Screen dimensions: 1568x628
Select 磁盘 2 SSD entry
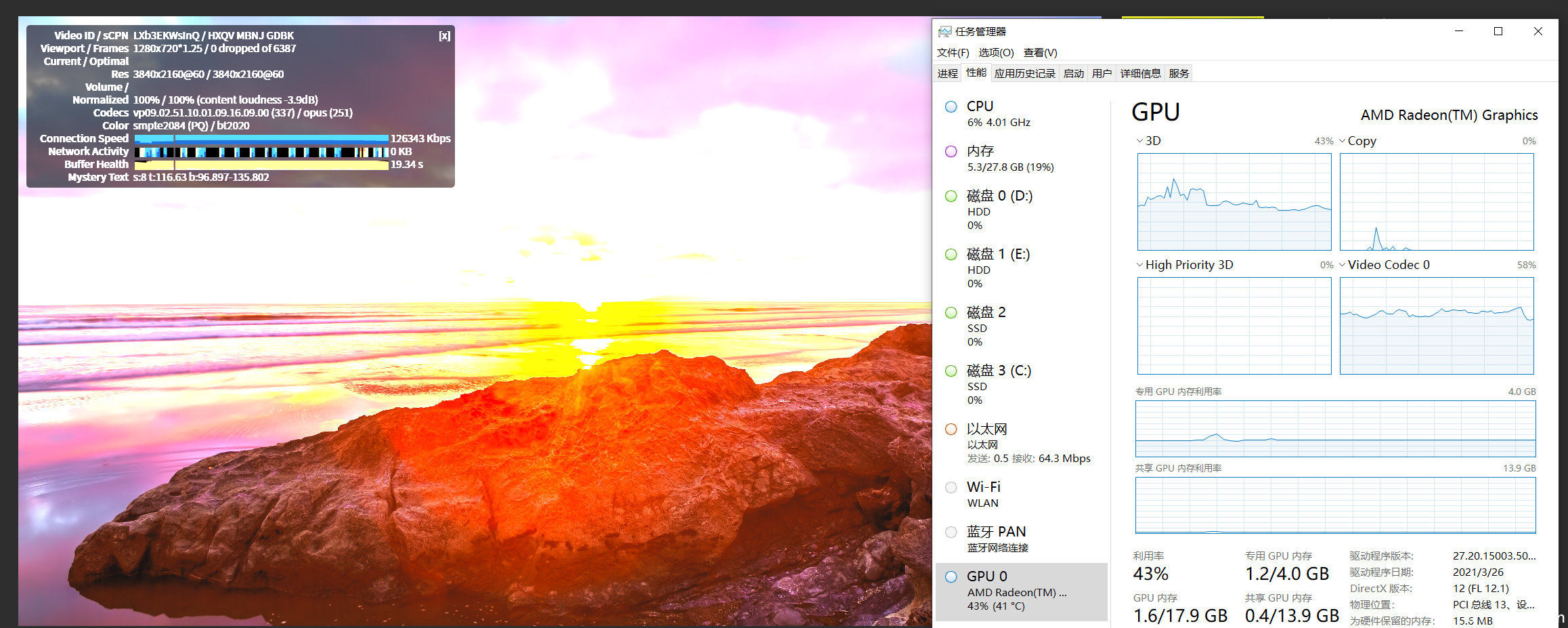tap(1021, 327)
